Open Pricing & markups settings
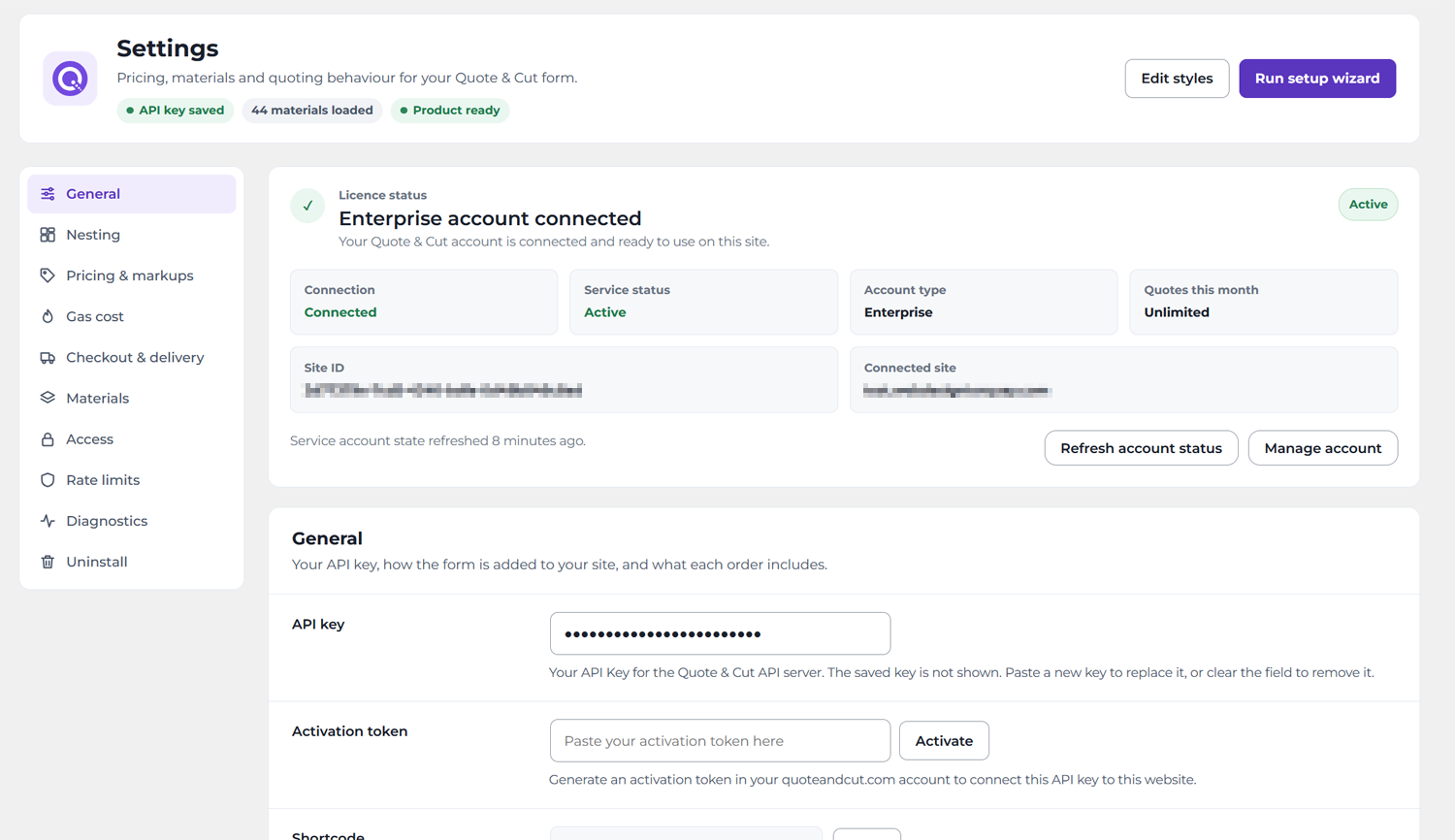The width and height of the screenshot is (1455, 840). pos(132,275)
